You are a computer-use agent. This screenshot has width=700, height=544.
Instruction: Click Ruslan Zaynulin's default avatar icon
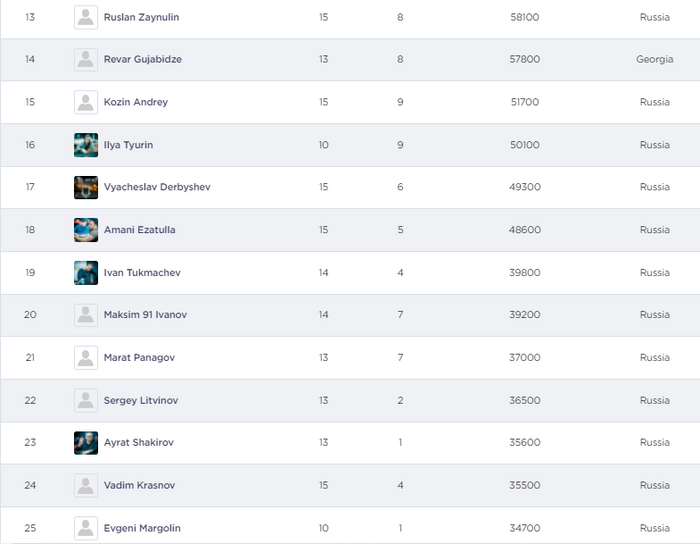tap(86, 17)
